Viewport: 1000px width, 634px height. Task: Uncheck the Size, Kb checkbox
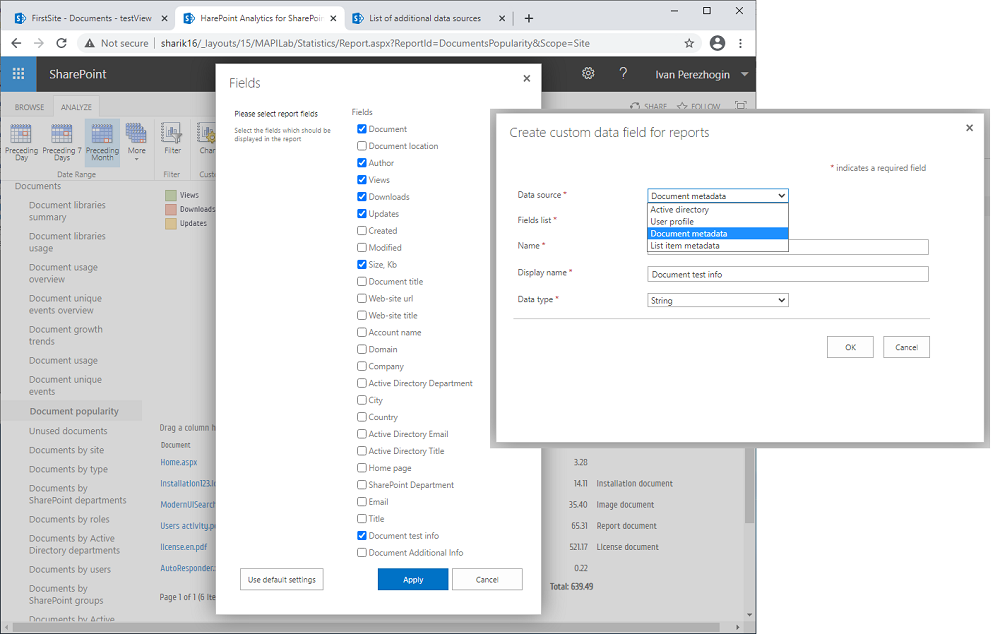click(362, 264)
